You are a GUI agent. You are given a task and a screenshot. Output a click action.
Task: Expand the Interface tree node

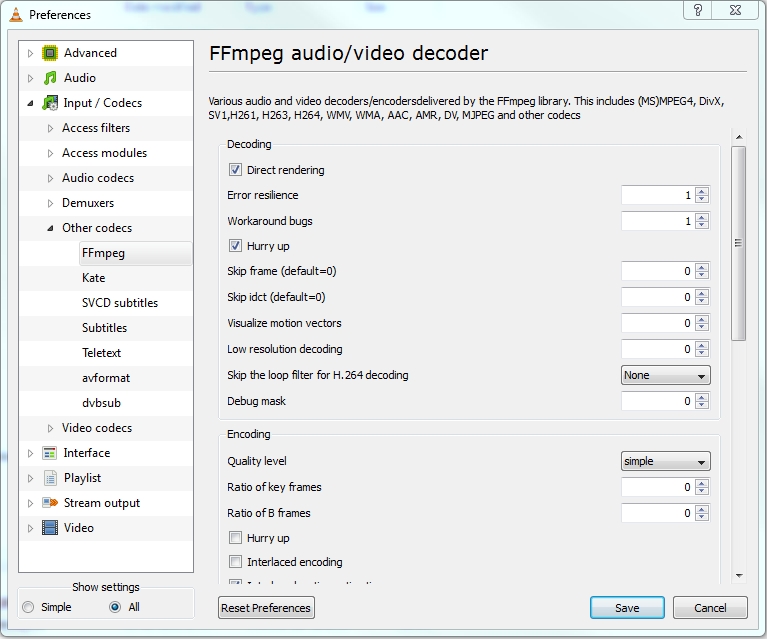(30, 454)
